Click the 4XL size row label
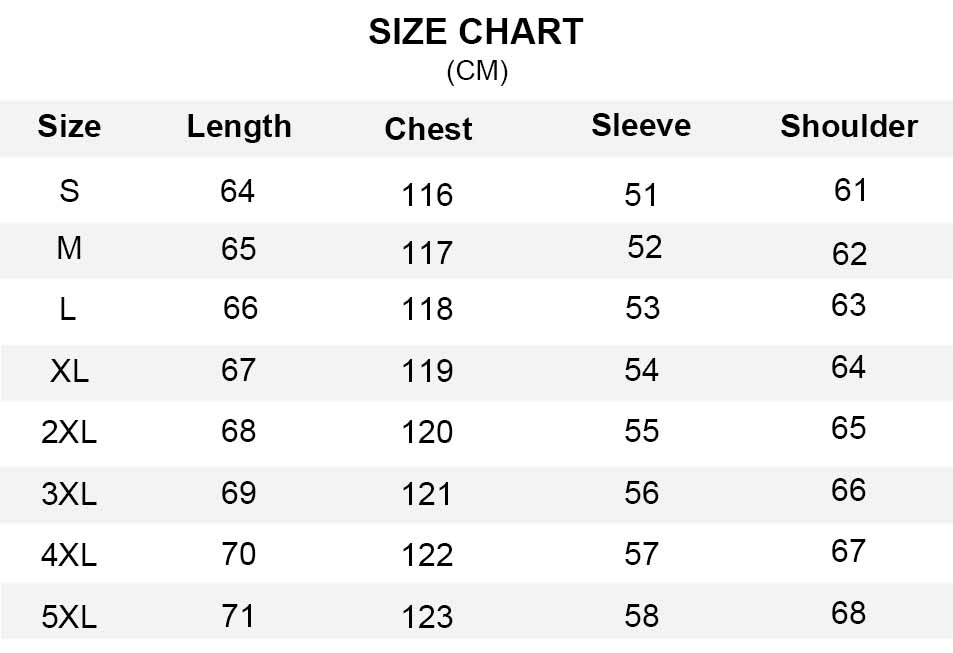 (x=69, y=555)
